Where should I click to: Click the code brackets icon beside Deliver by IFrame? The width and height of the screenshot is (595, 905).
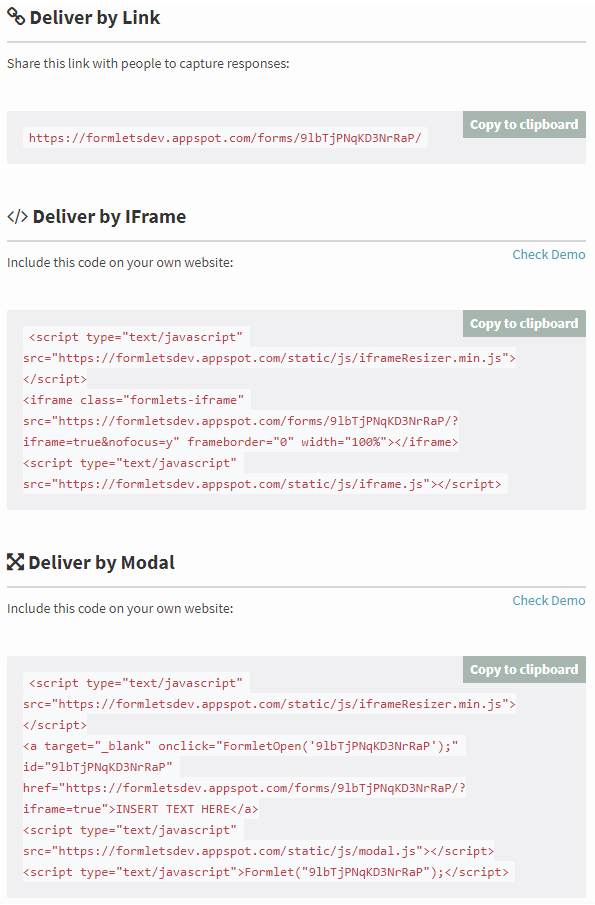17,216
